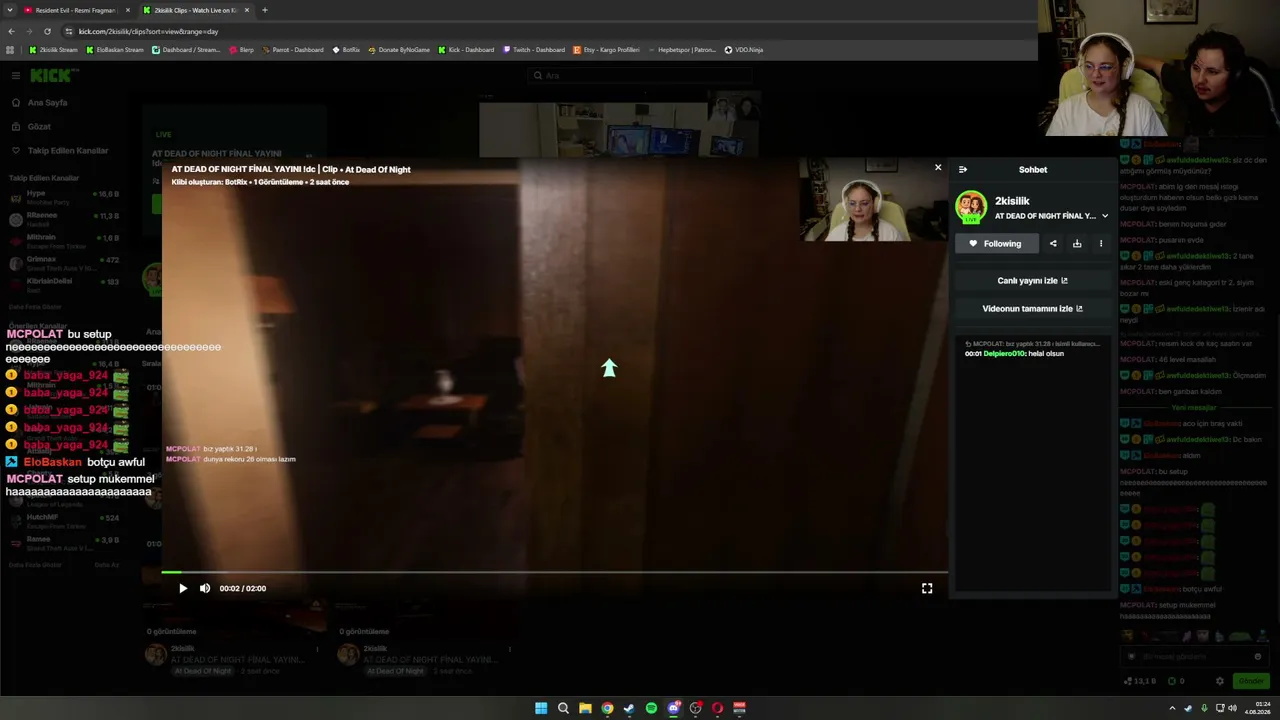Click the clip progress bar
This screenshot has width=1280, height=720.
[555, 573]
